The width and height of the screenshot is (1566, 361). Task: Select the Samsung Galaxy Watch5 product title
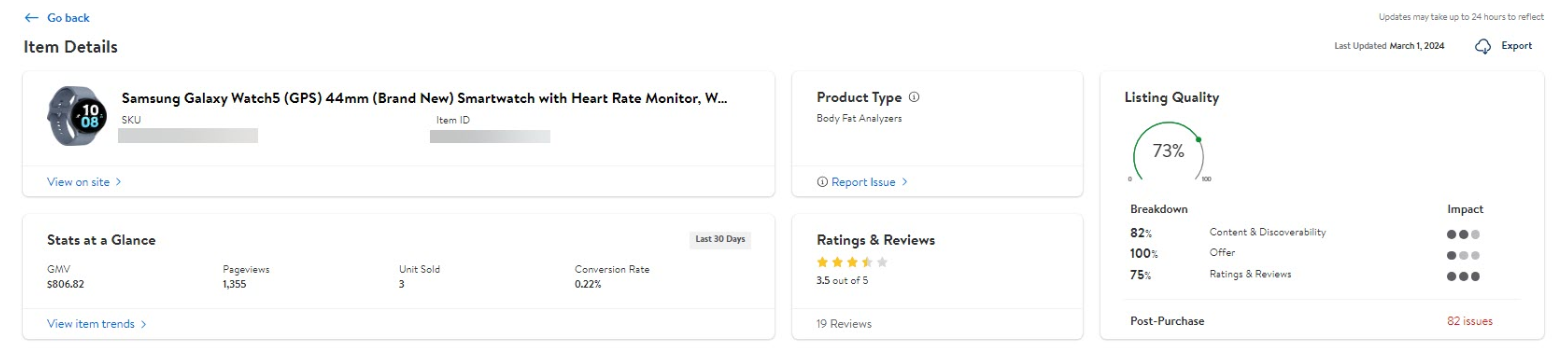424,98
